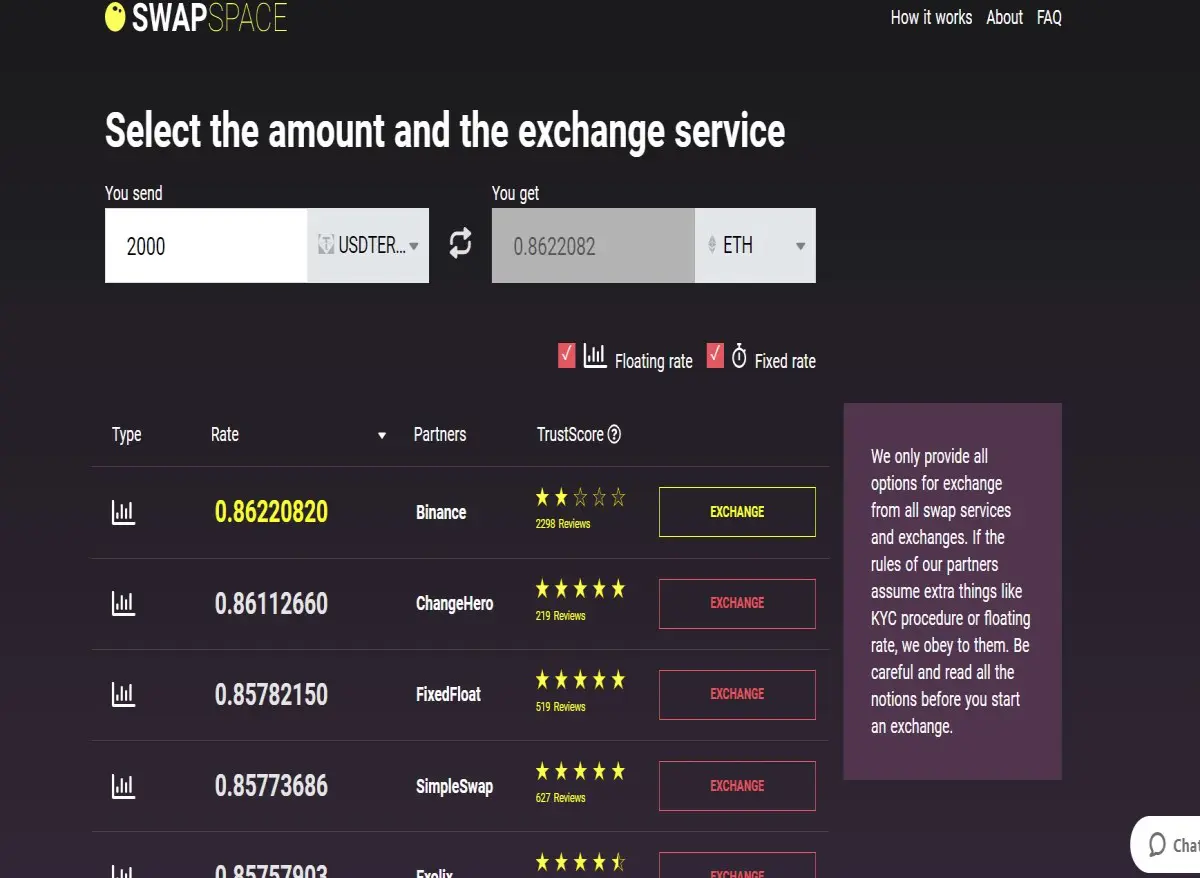Click the rate value 0.86220820

click(x=271, y=512)
